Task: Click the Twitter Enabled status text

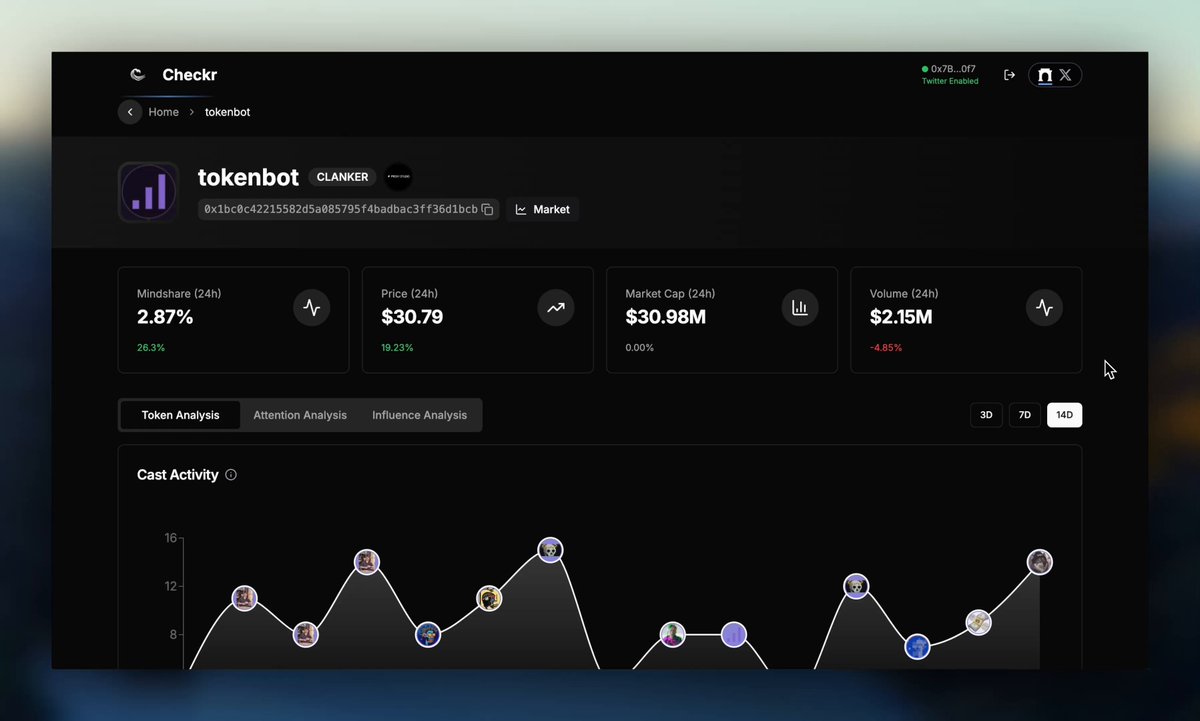Action: click(x=950, y=81)
